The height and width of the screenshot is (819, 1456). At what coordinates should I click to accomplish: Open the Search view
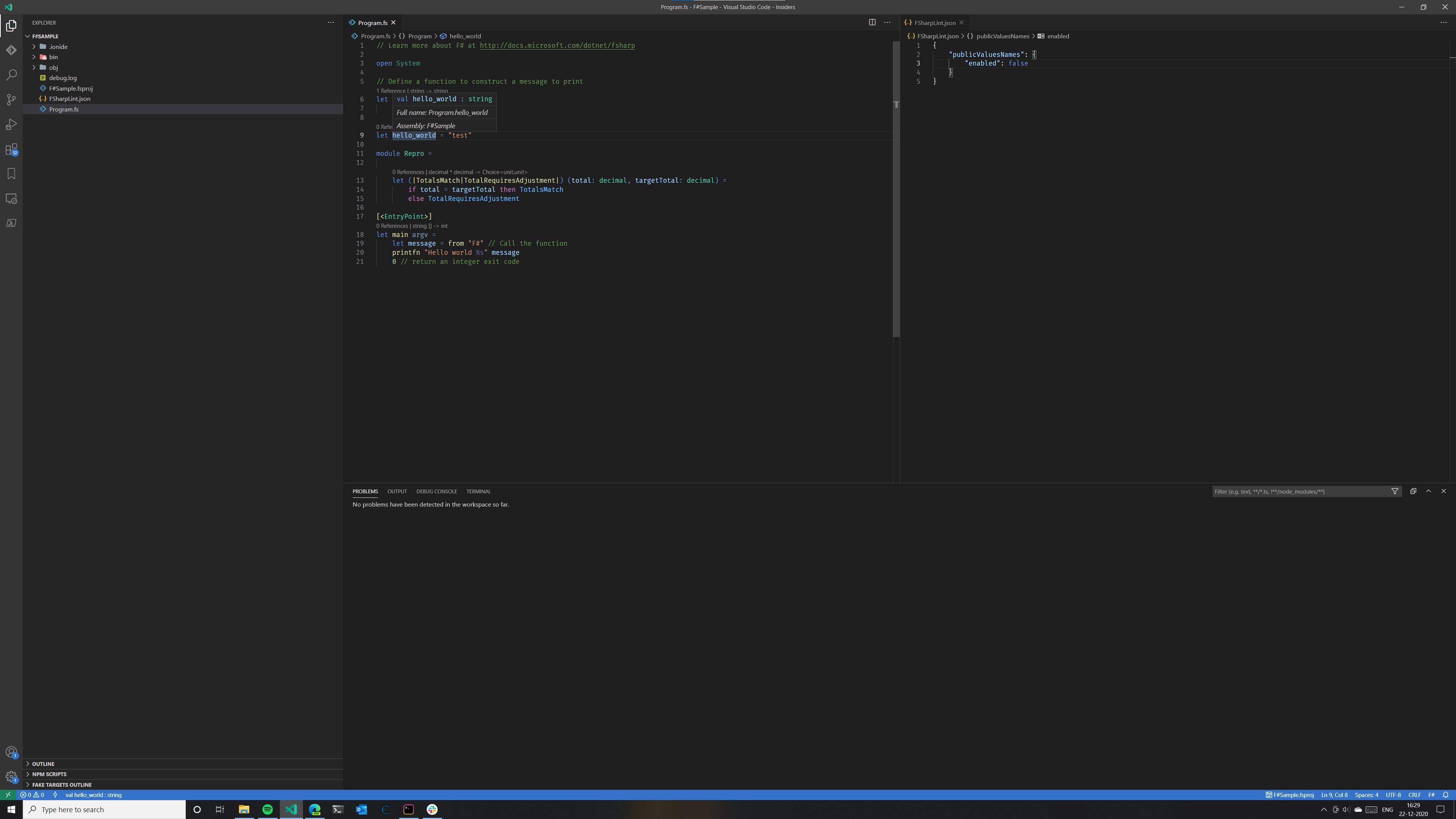11,75
